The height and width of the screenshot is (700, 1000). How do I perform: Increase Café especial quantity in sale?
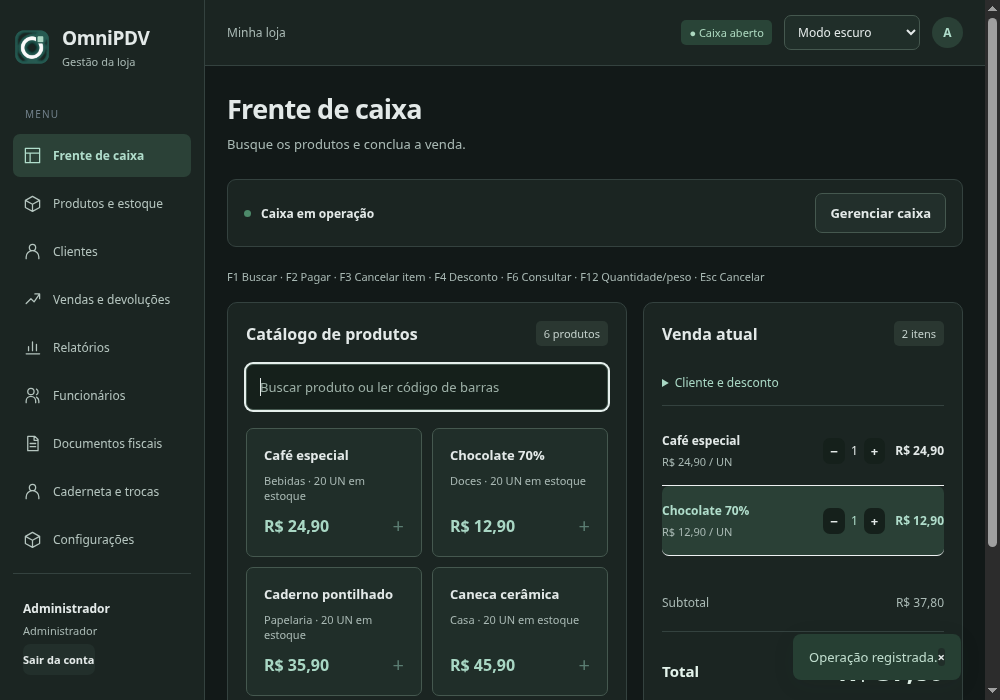(874, 451)
